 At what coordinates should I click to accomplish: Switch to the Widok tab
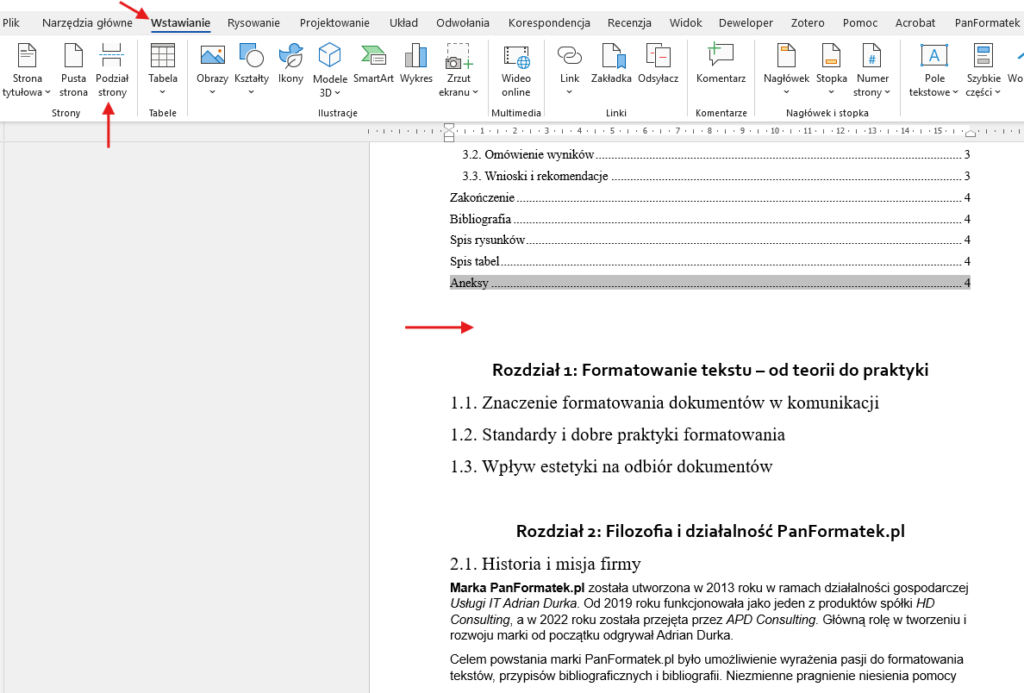click(686, 23)
